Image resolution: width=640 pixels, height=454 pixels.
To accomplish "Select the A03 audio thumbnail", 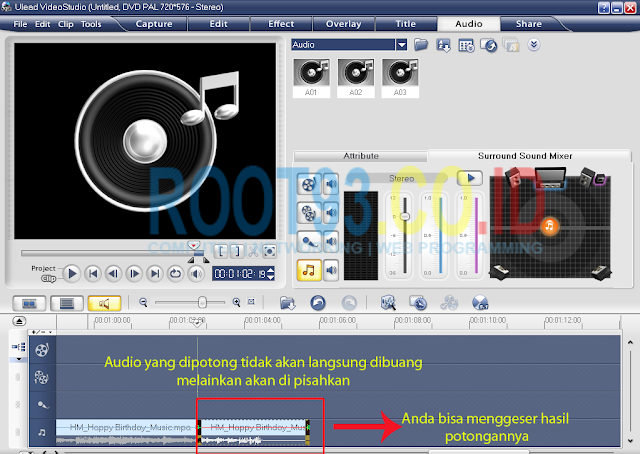I will [x=400, y=78].
